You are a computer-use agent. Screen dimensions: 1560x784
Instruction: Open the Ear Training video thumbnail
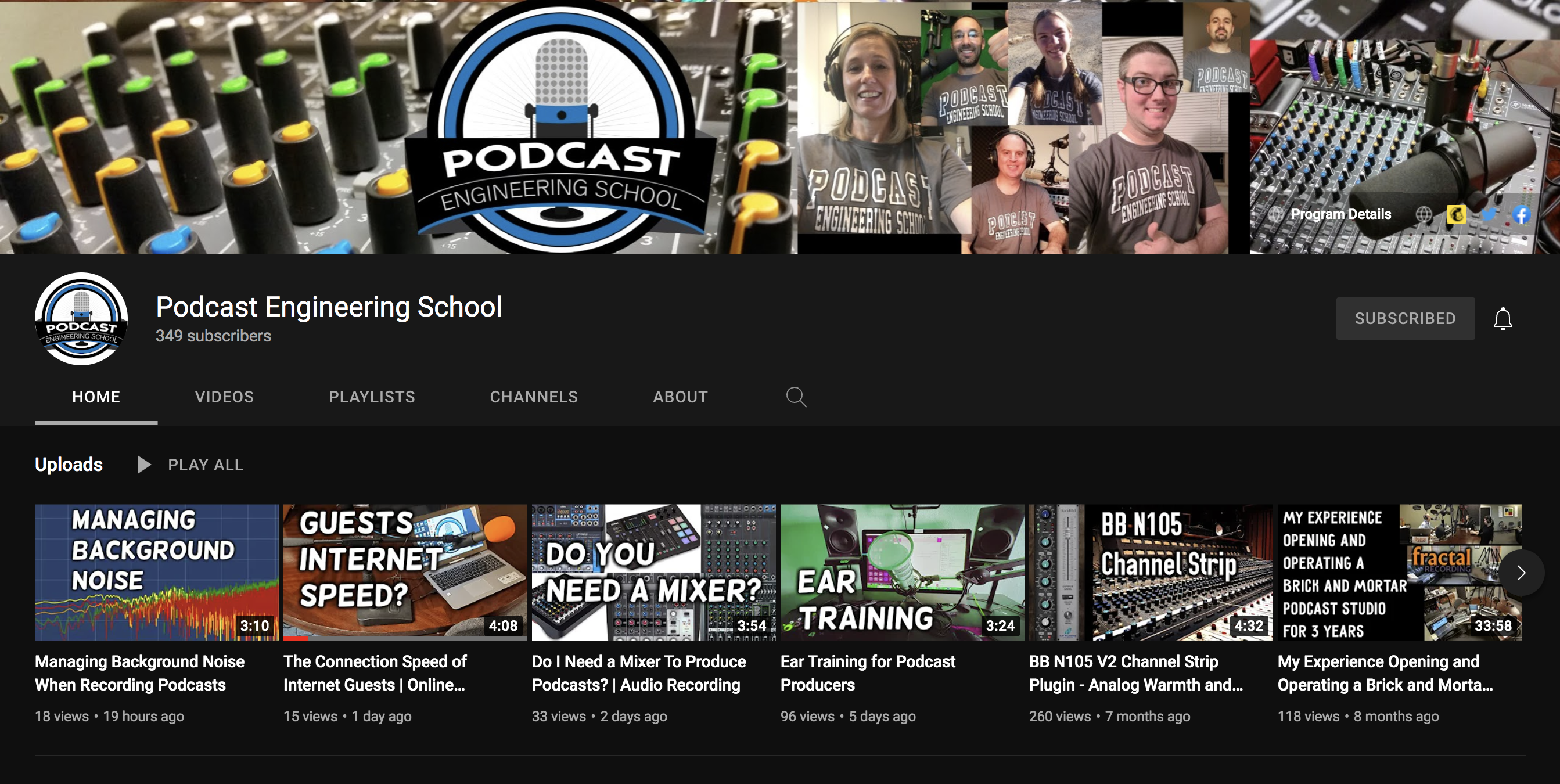point(902,572)
